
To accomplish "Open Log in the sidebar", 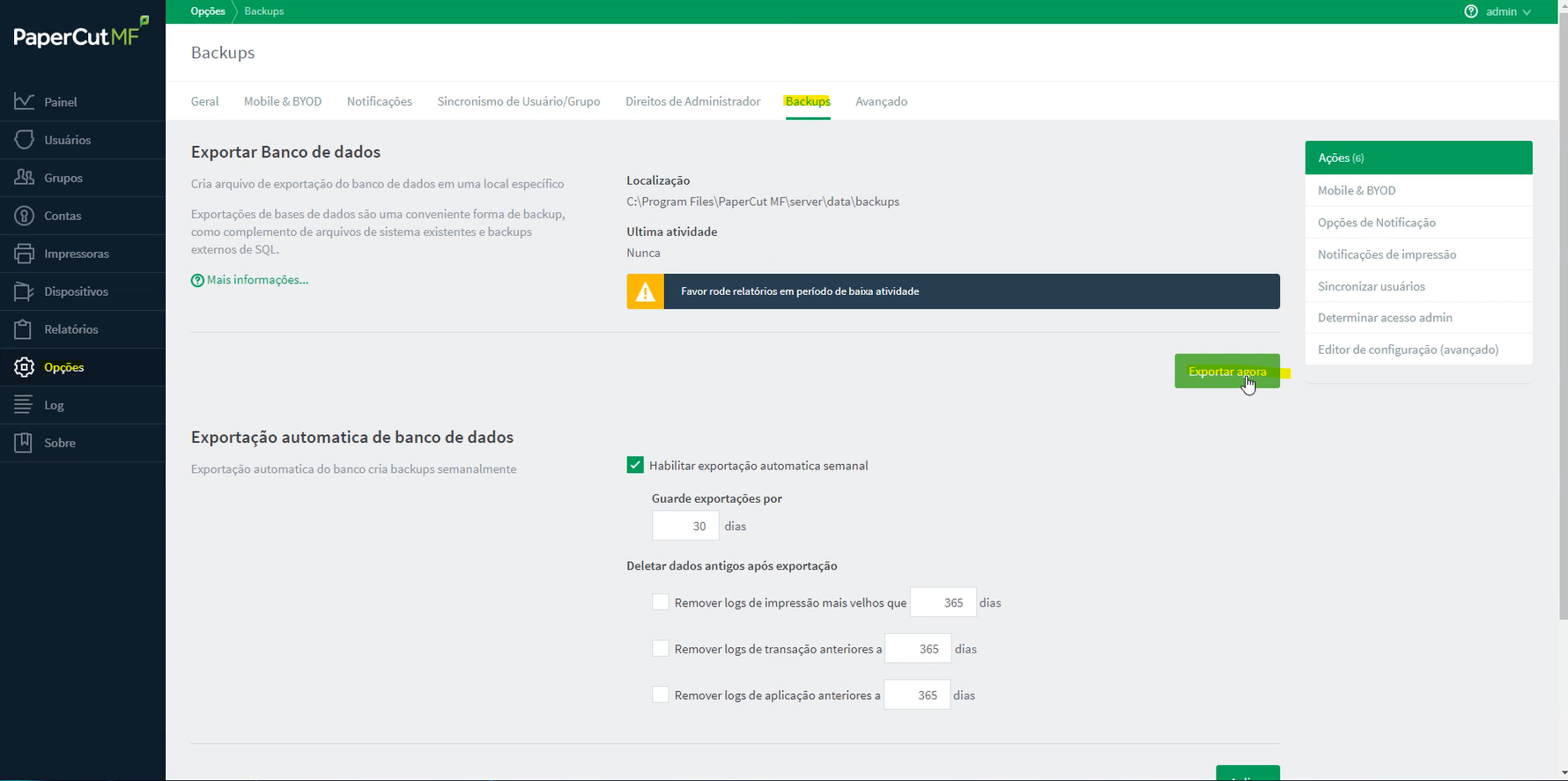I will [83, 404].
